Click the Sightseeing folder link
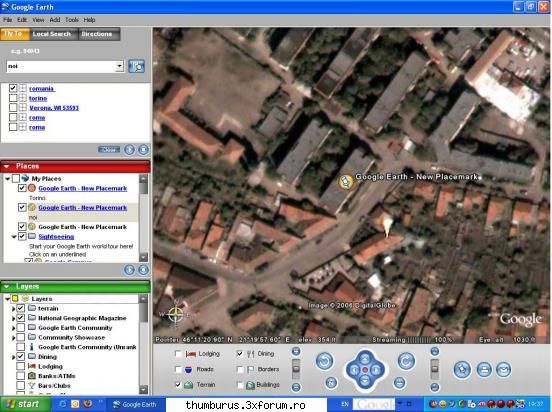 point(56,237)
